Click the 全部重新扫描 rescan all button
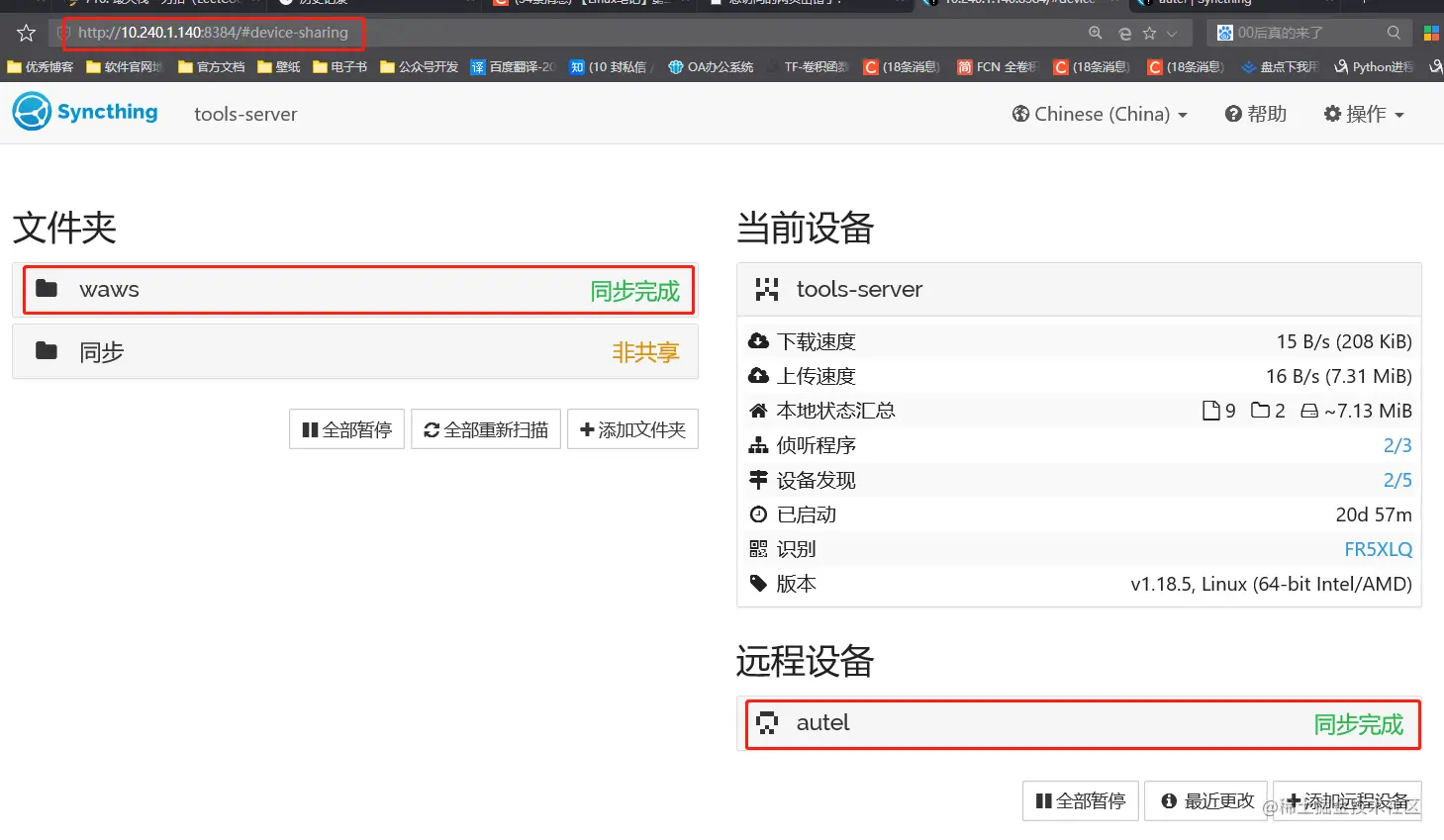Screen dimensions: 1444x840 click(486, 429)
